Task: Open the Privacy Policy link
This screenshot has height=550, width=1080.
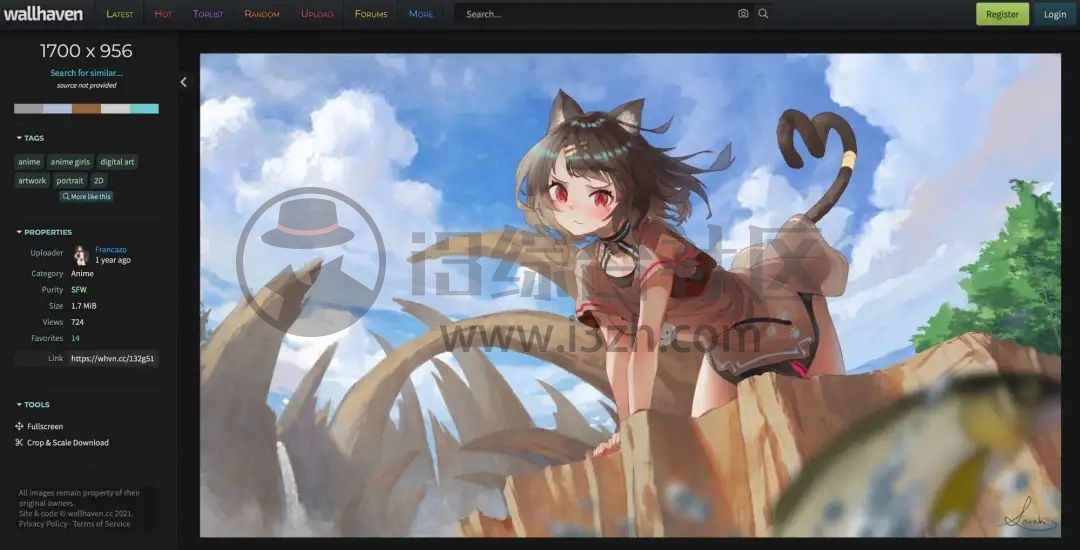Action: click(x=43, y=524)
